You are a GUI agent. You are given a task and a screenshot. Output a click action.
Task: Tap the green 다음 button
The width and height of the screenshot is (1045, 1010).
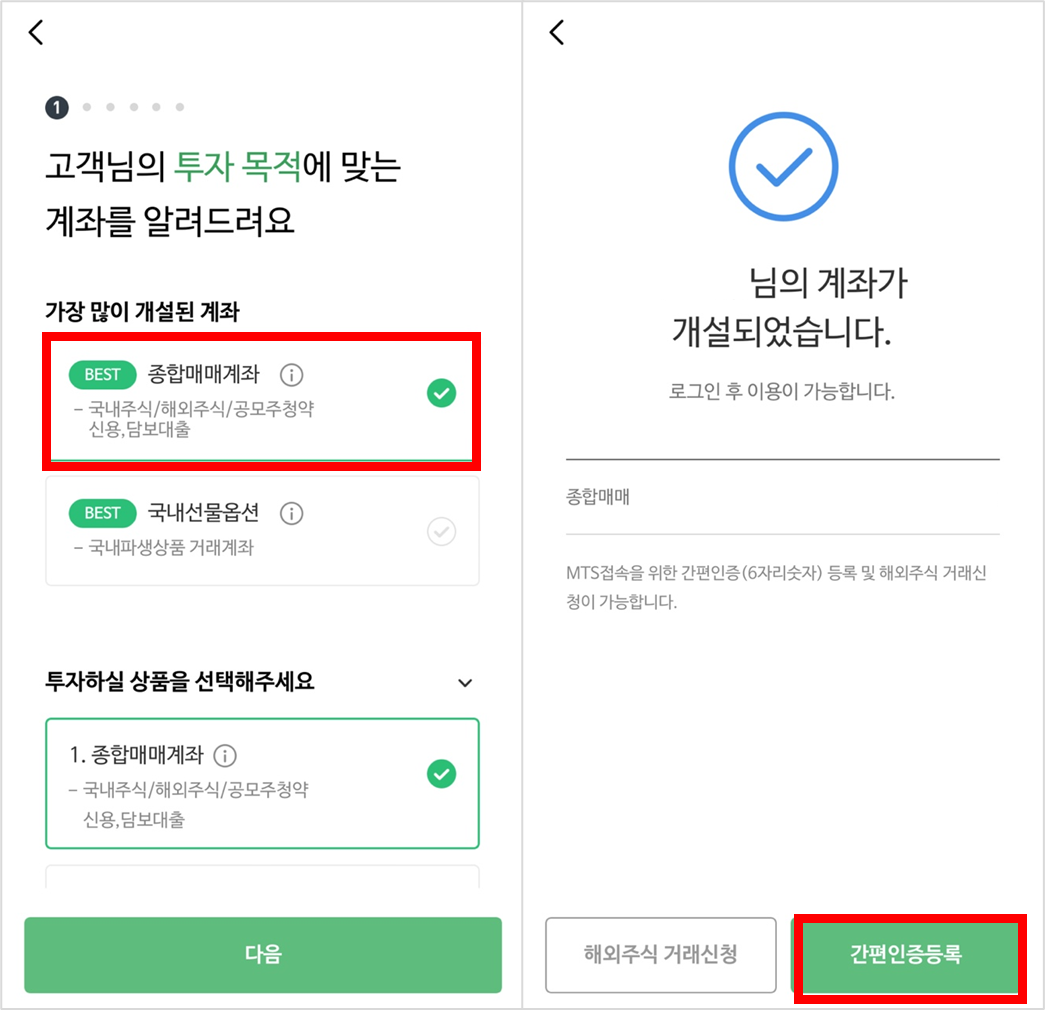click(263, 955)
